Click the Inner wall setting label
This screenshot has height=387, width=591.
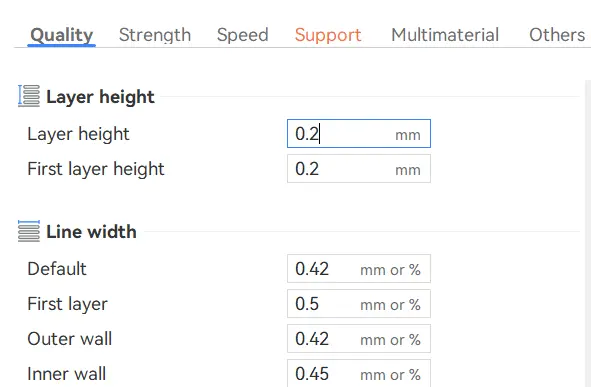(x=67, y=374)
